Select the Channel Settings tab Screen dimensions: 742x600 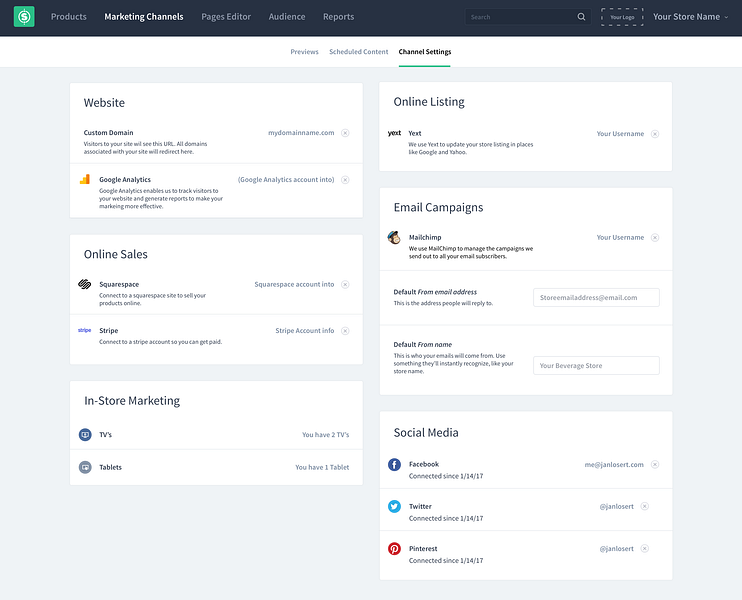425,52
